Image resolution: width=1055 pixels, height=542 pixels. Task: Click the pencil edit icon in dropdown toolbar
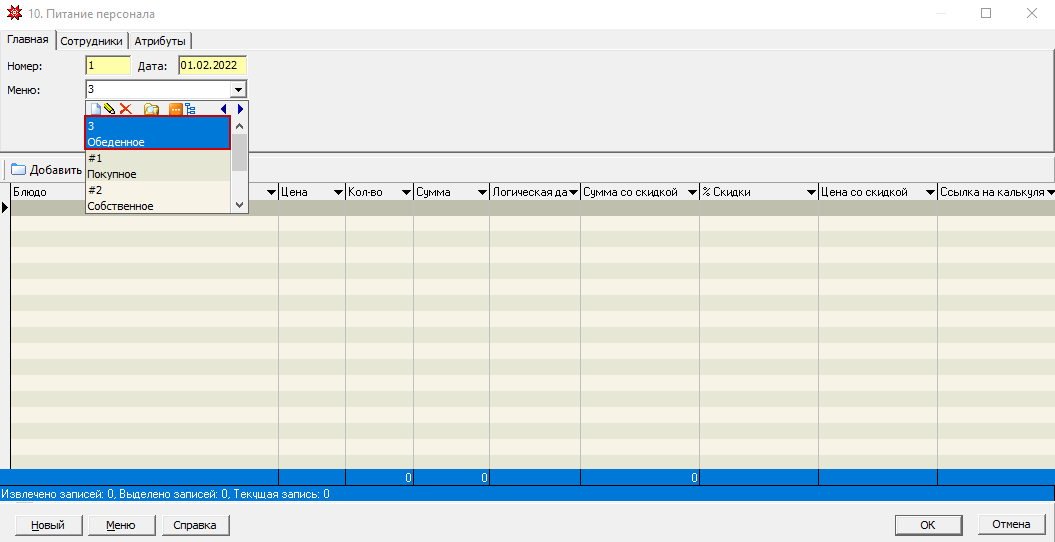pyautogui.click(x=109, y=109)
